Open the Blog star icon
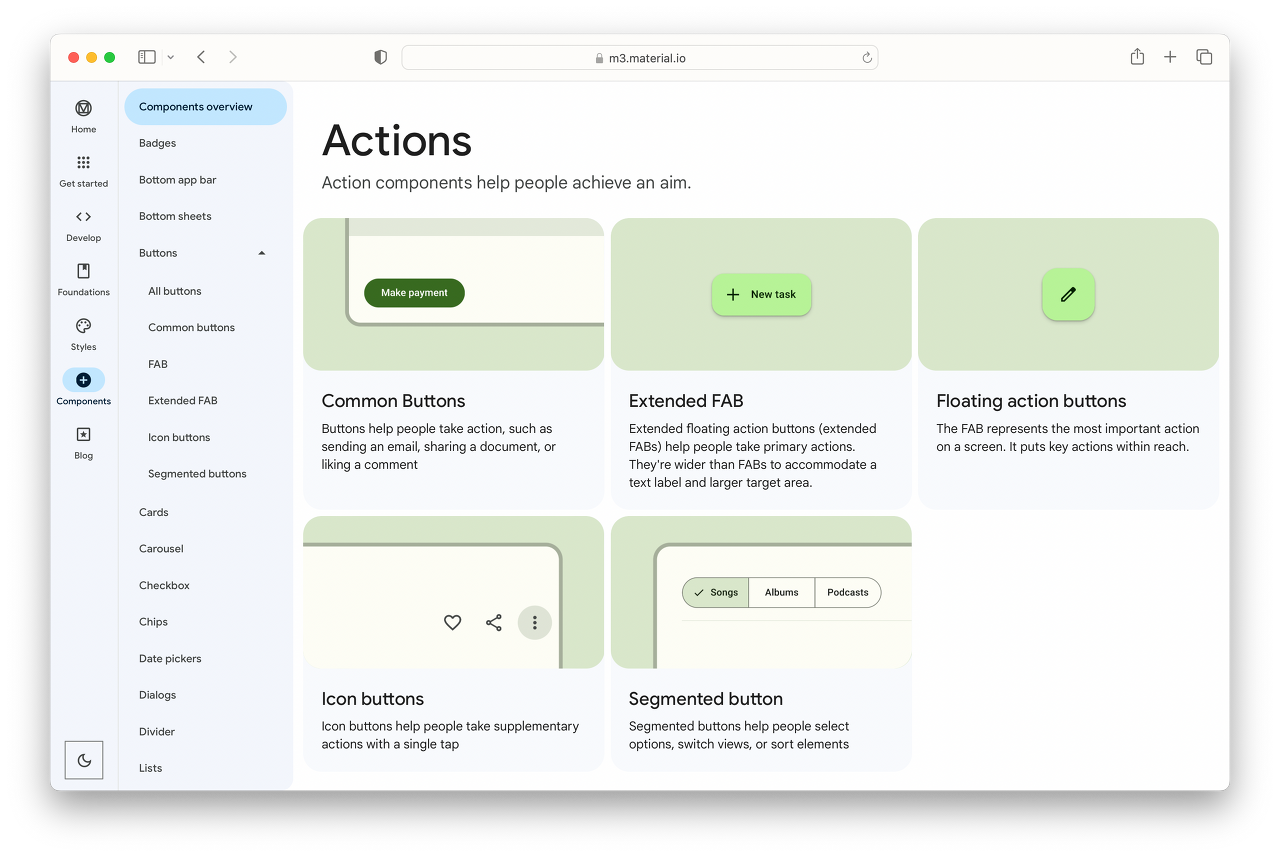The image size is (1280, 857). pos(84,434)
